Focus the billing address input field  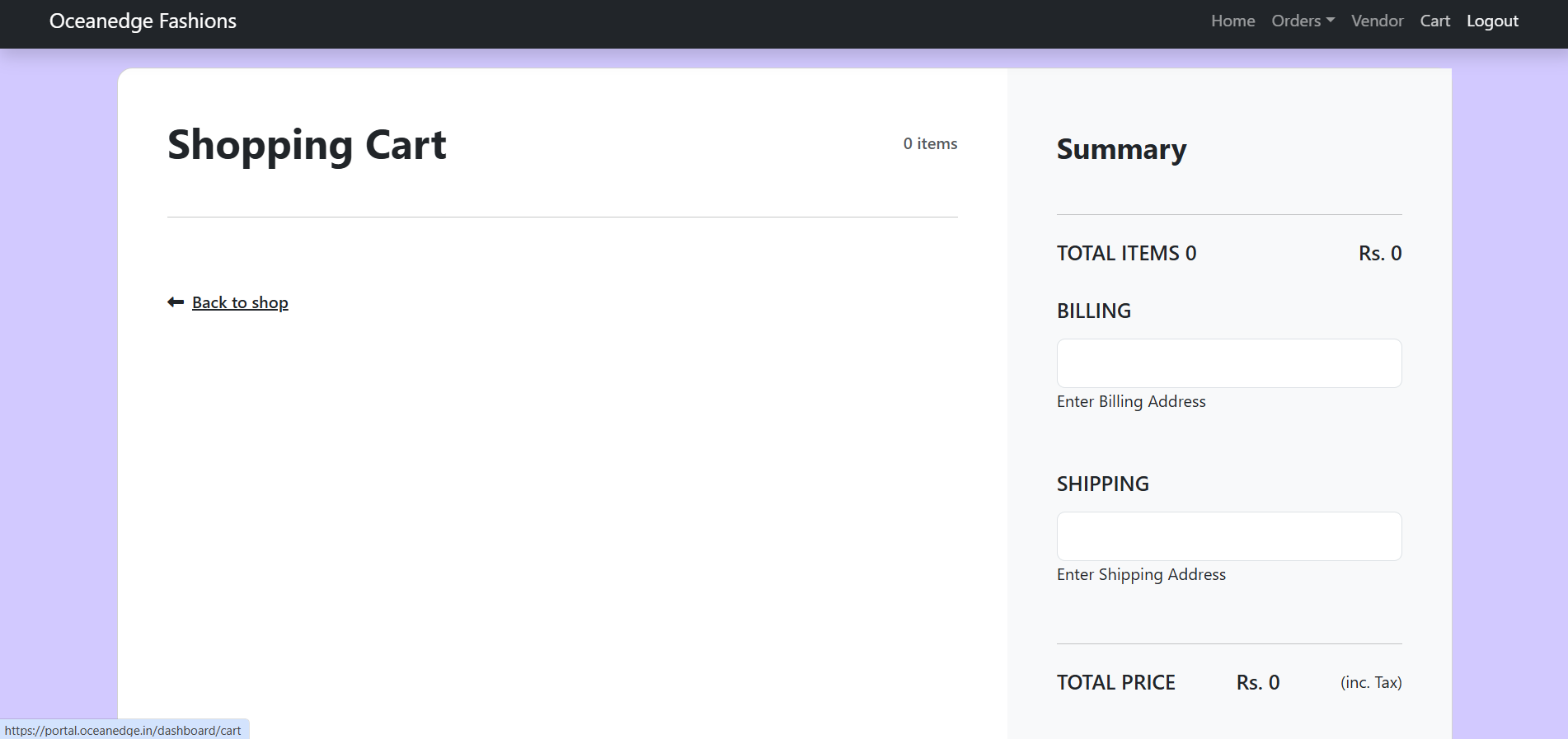1228,363
